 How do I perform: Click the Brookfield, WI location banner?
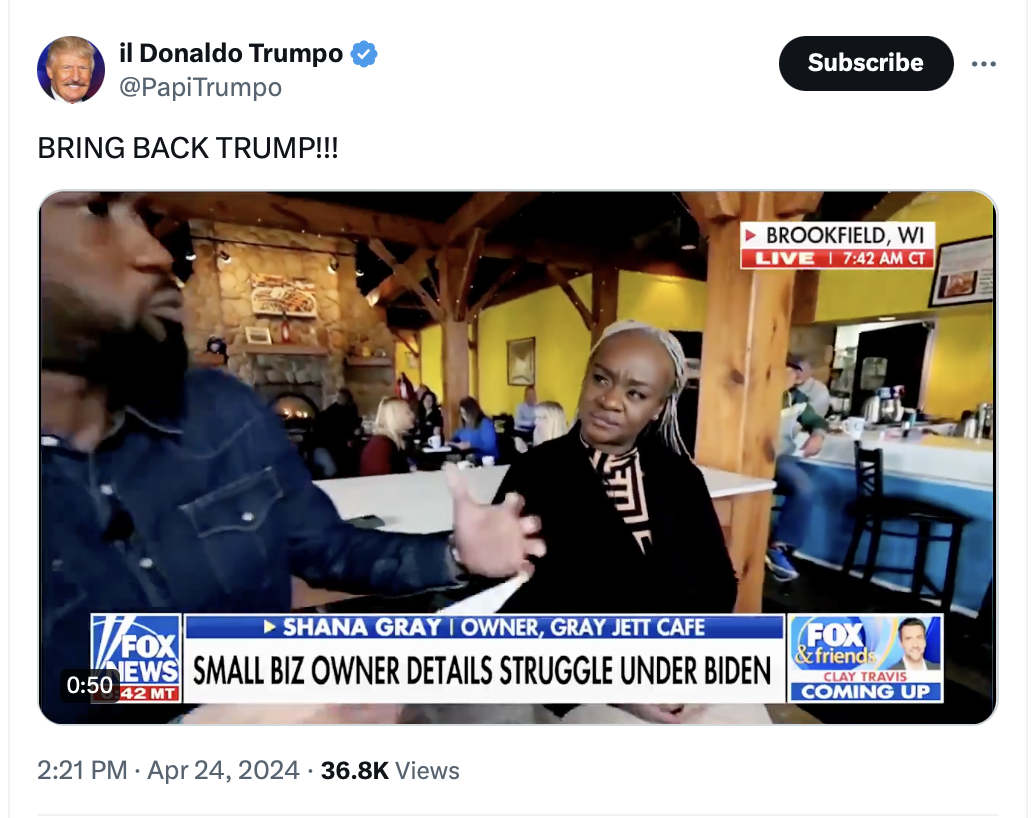point(837,235)
